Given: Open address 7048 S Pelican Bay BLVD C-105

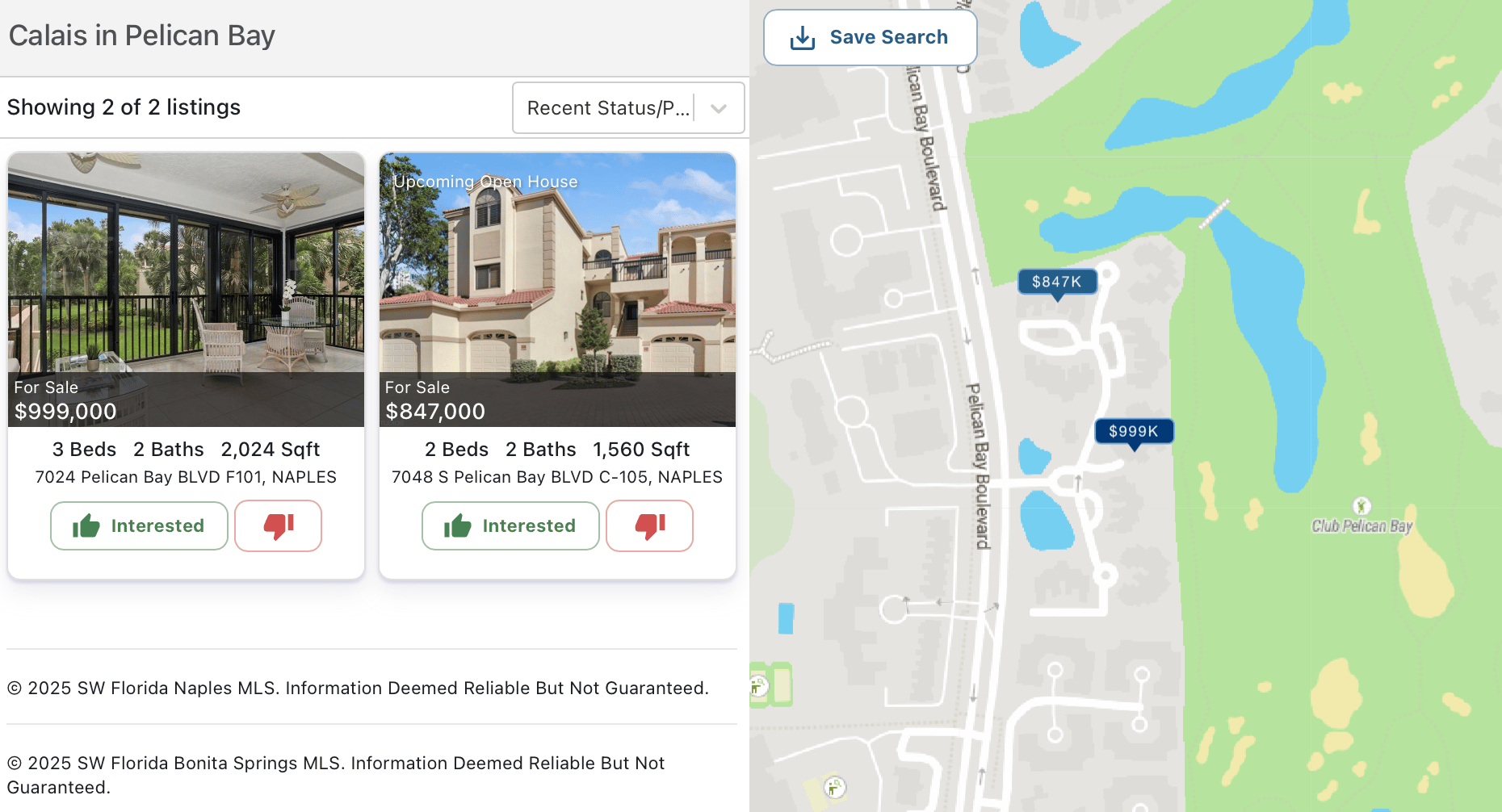Looking at the screenshot, I should pyautogui.click(x=557, y=477).
